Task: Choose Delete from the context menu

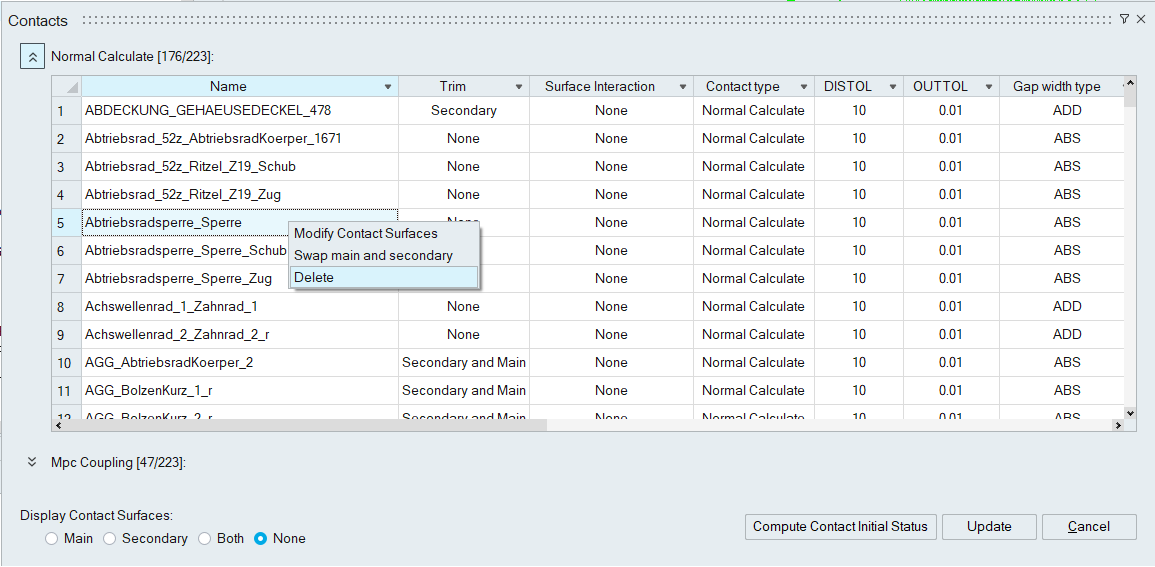Action: [x=314, y=277]
